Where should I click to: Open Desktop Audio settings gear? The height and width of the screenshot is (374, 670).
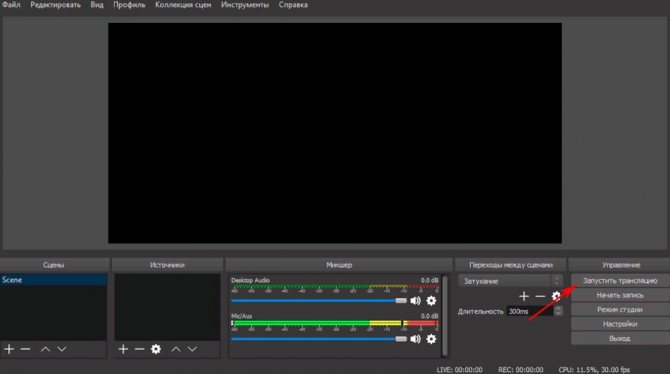pyautogui.click(x=431, y=301)
